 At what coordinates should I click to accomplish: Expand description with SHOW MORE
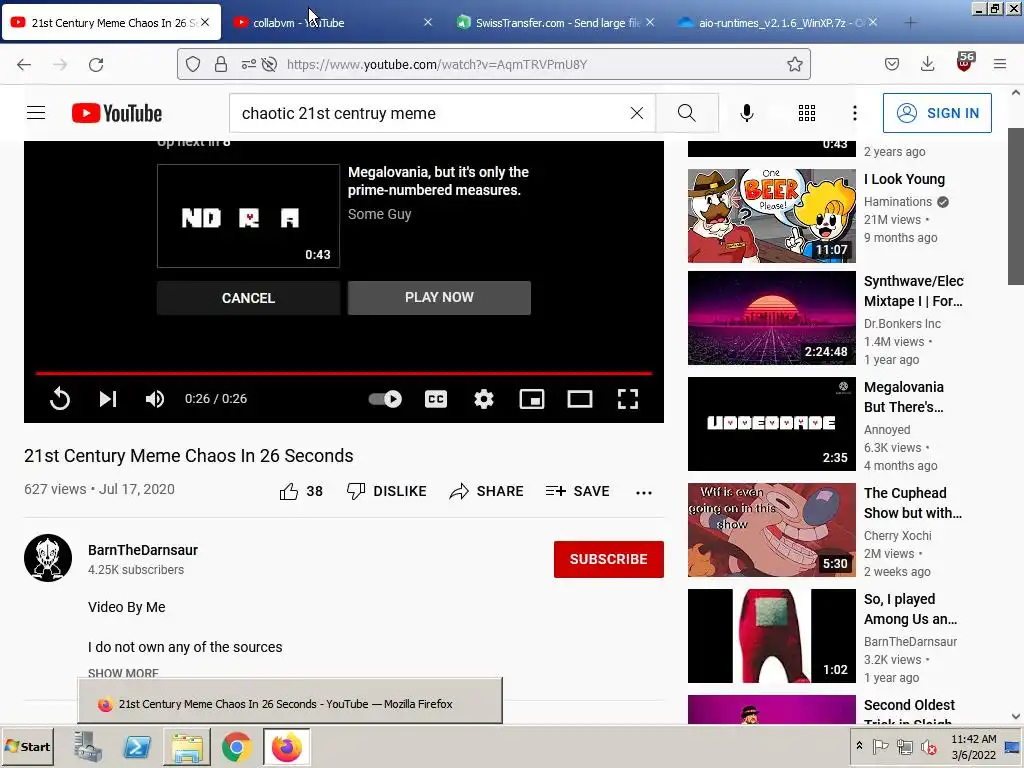click(x=123, y=673)
